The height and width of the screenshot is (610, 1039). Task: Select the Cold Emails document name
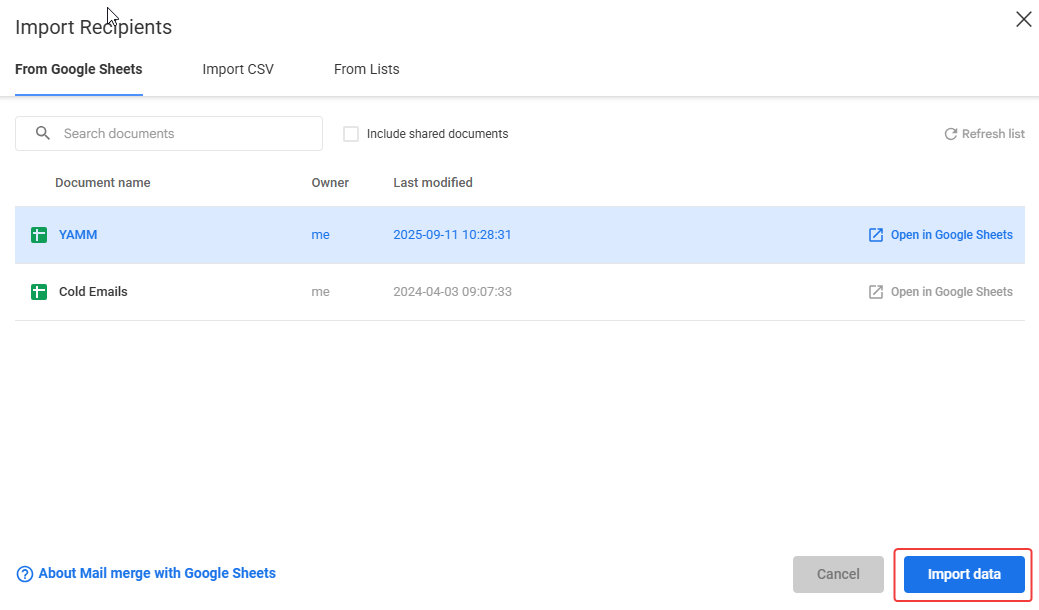pos(93,292)
